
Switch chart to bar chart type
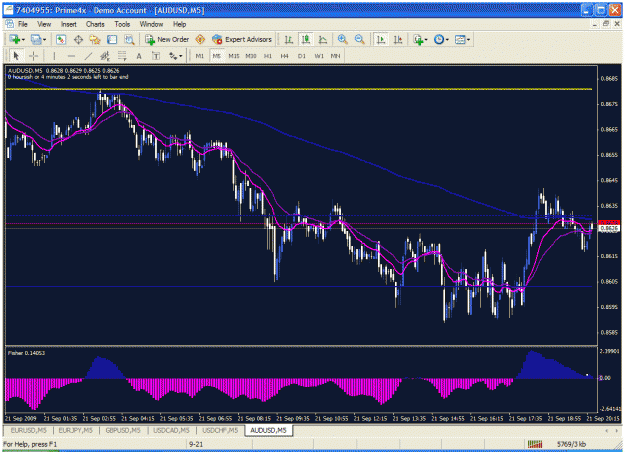[x=289, y=39]
